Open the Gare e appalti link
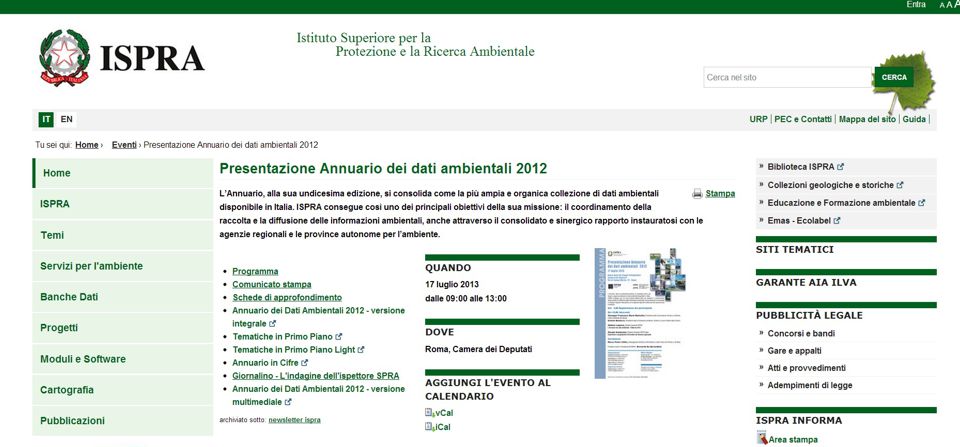Image resolution: width=960 pixels, height=447 pixels. tap(795, 351)
